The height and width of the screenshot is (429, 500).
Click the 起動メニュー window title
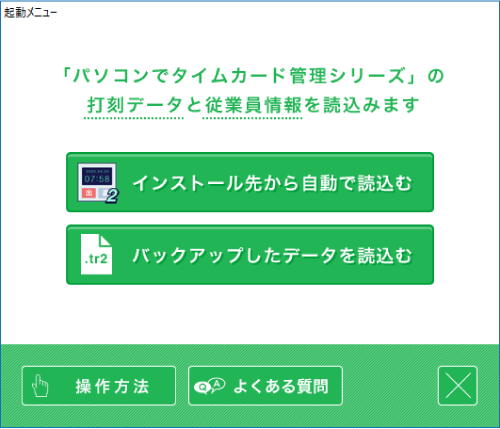[30, 13]
